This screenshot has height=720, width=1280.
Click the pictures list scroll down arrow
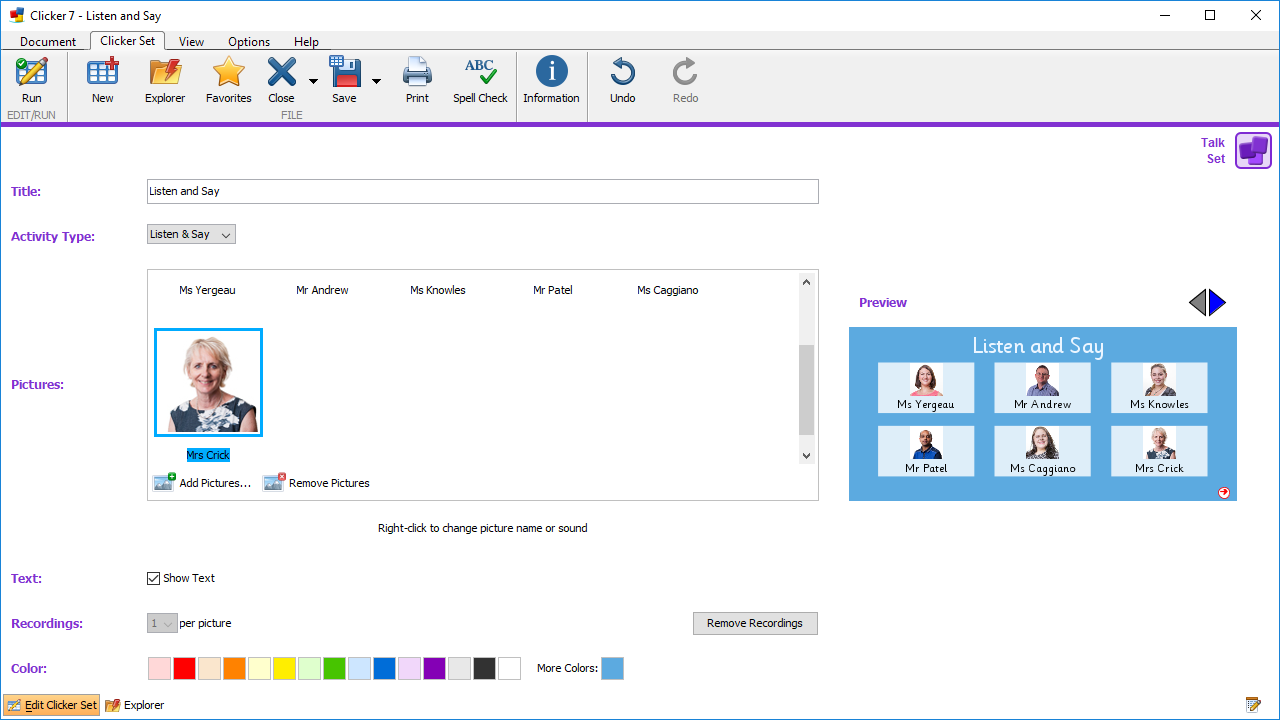pos(807,456)
